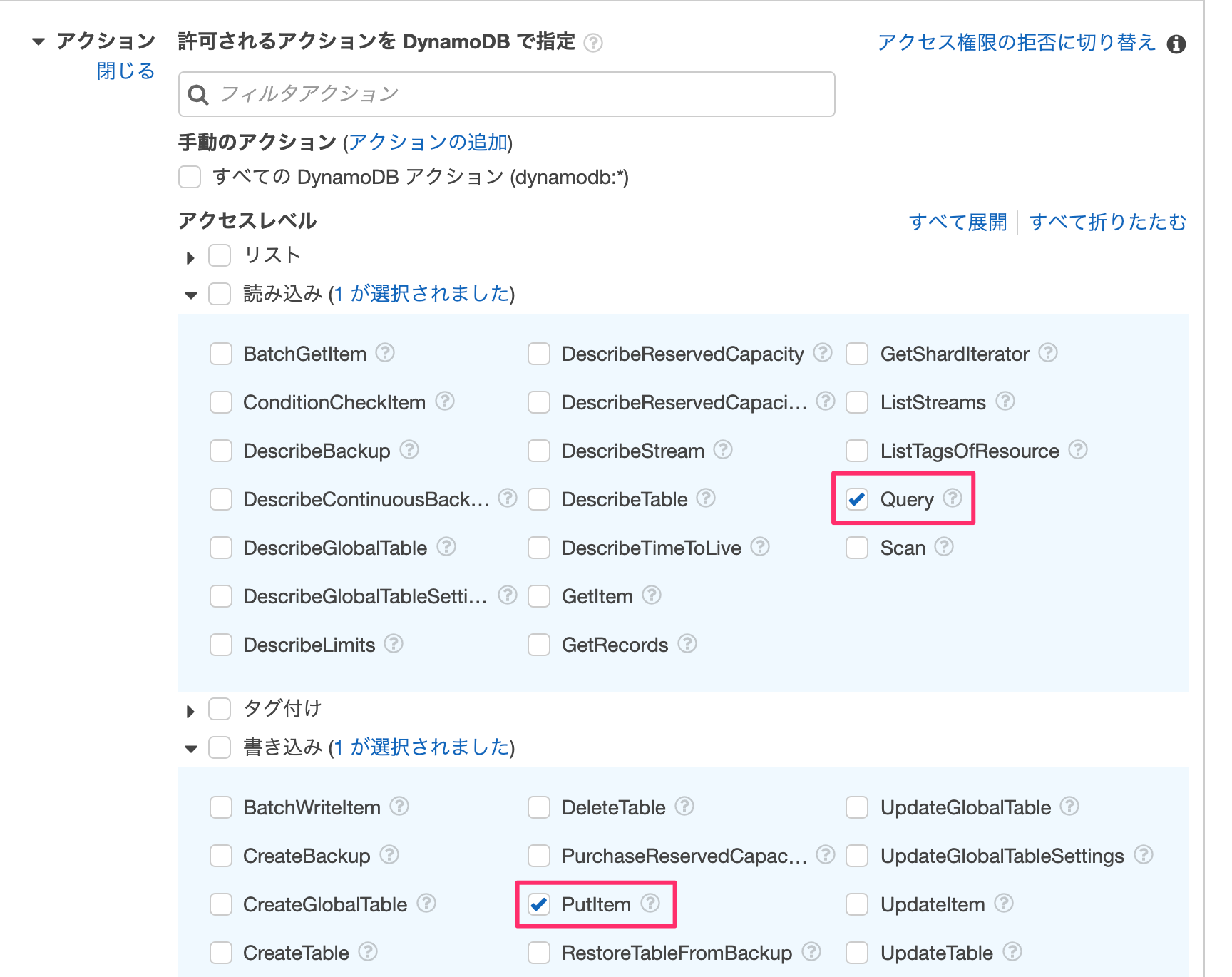
Task: Open the help icon for DescribeTable
Action: [x=706, y=498]
